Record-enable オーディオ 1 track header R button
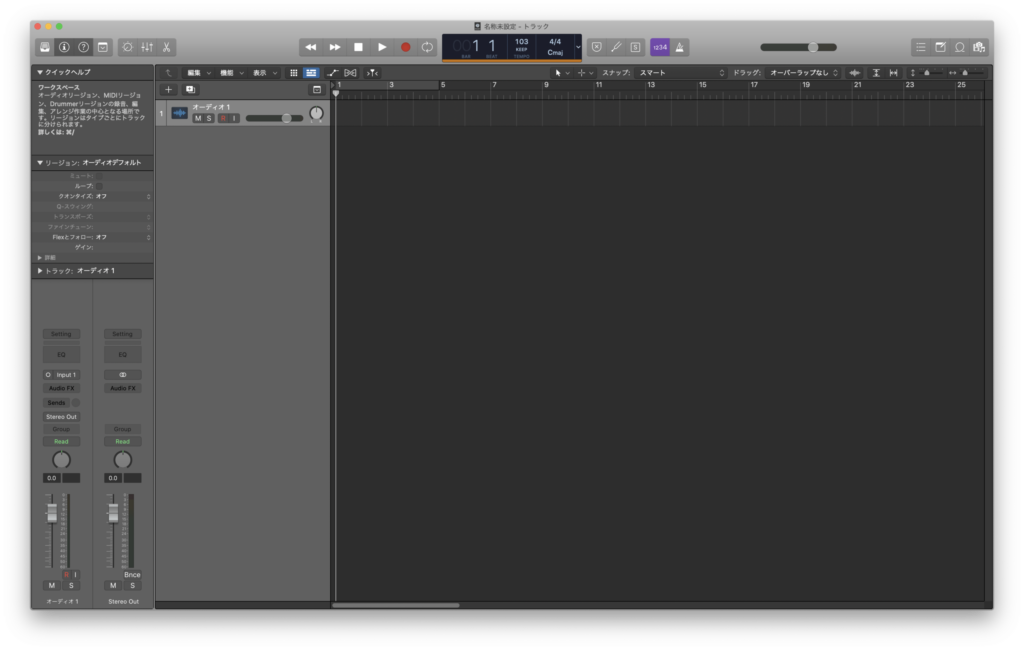 (223, 118)
